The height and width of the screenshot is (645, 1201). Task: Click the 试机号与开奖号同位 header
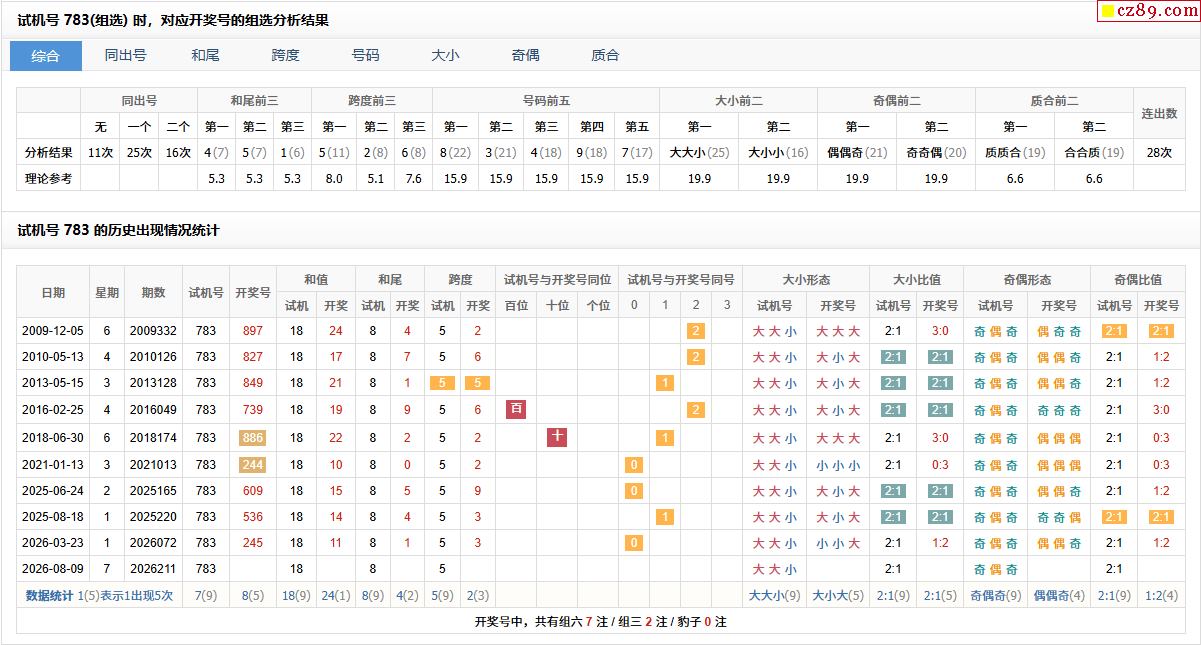(557, 280)
